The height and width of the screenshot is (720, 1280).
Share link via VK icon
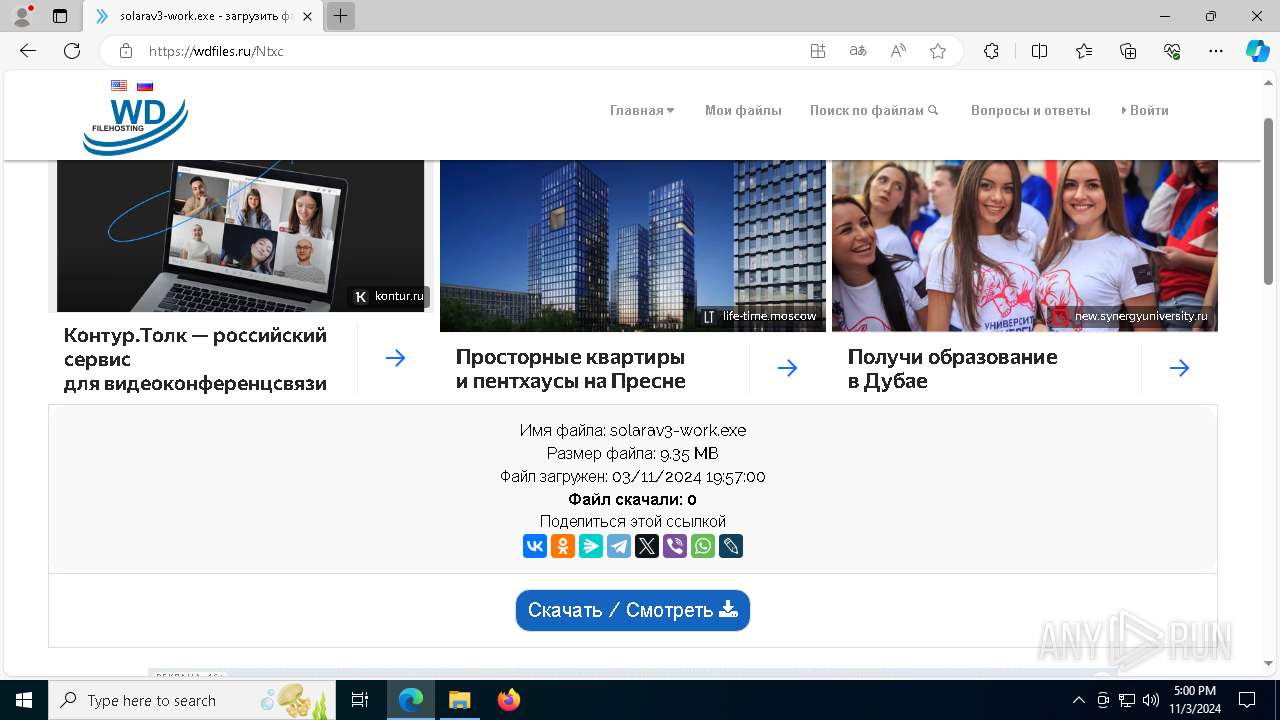[535, 546]
